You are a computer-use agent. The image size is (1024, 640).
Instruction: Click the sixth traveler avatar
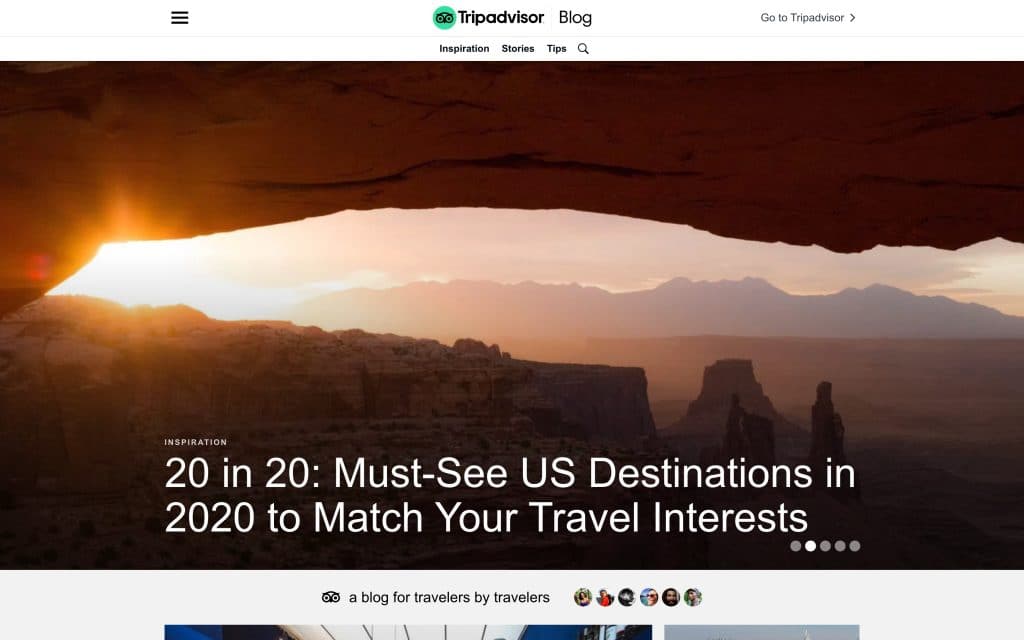(x=693, y=597)
